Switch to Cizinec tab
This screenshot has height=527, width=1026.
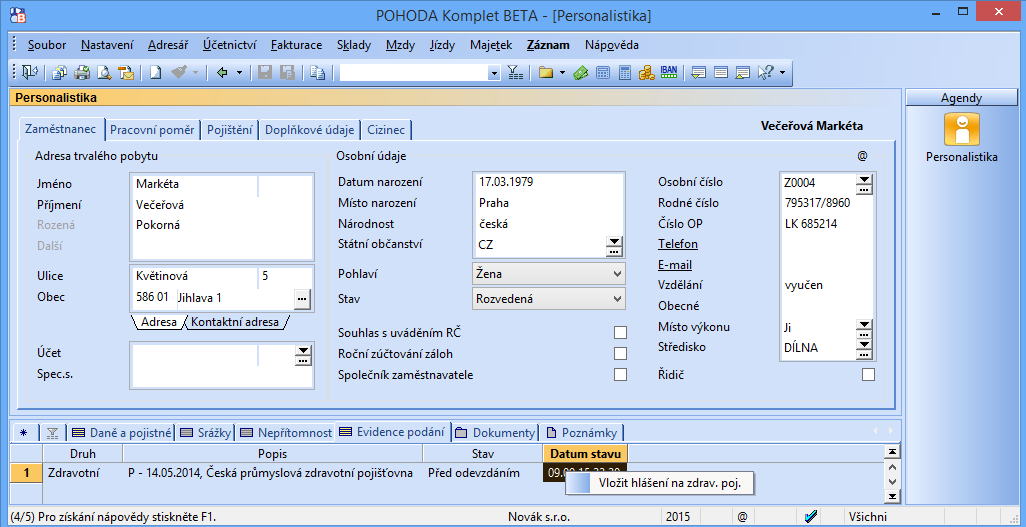click(x=386, y=130)
